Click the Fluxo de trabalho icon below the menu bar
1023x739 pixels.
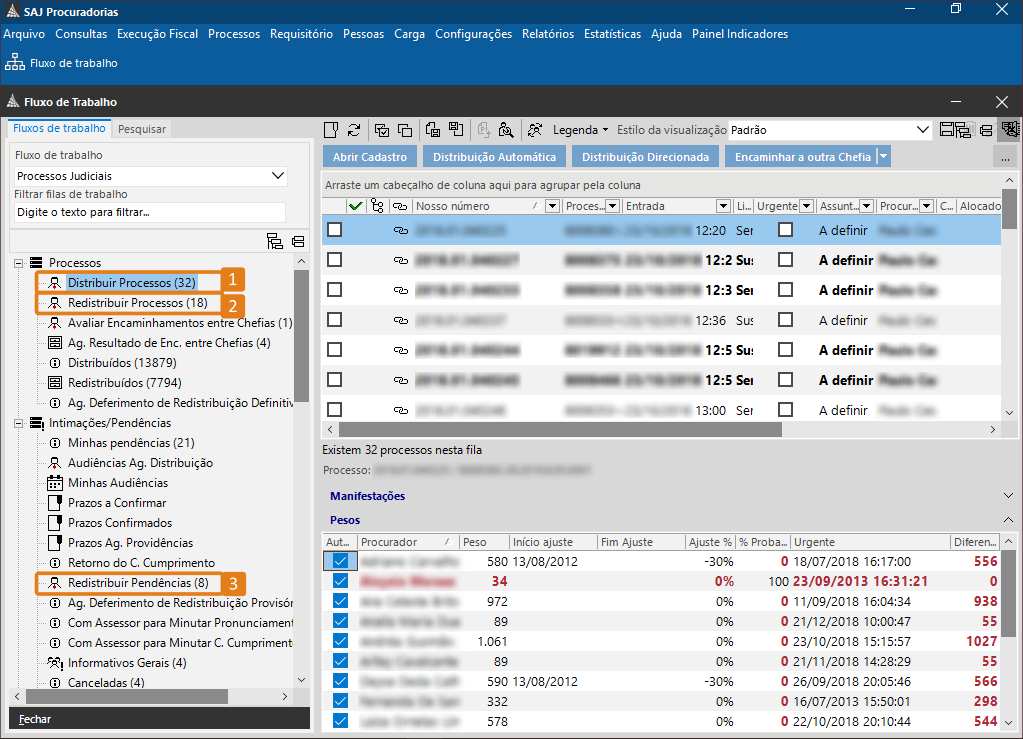click(x=14, y=63)
